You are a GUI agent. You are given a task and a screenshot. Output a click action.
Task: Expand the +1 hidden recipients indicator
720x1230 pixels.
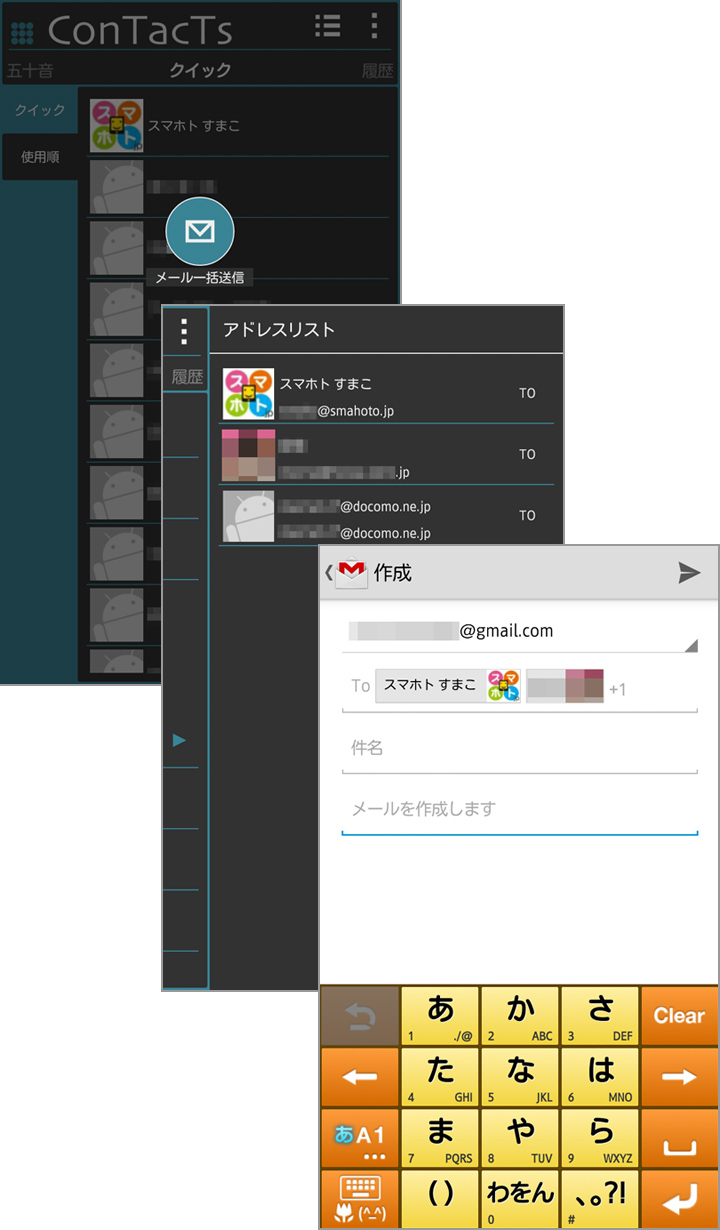(x=618, y=689)
